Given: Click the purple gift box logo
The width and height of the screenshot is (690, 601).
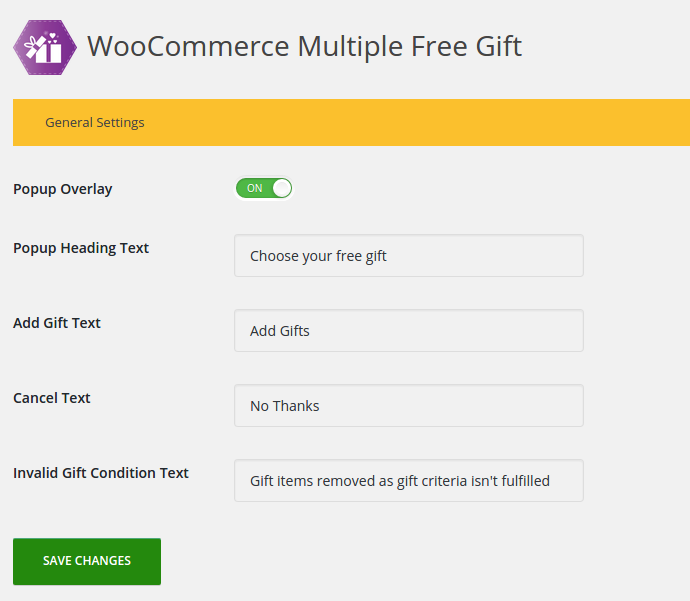Looking at the screenshot, I should [44, 47].
